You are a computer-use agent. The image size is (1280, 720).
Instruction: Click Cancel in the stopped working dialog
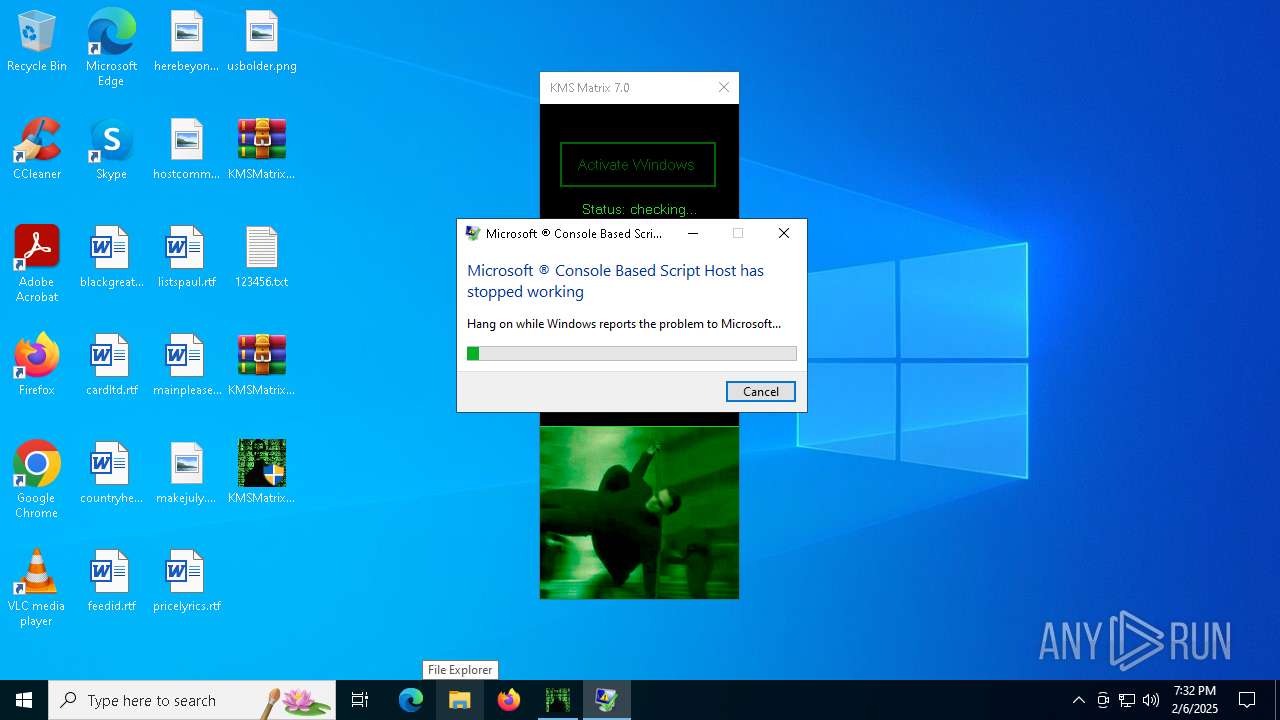coord(761,392)
